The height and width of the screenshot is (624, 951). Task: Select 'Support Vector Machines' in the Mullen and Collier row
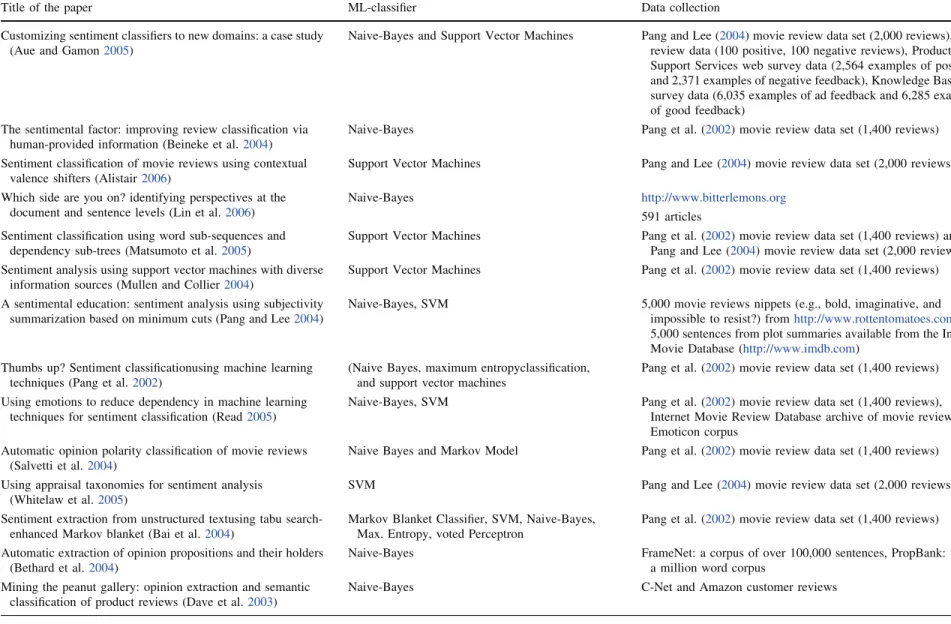click(x=414, y=270)
